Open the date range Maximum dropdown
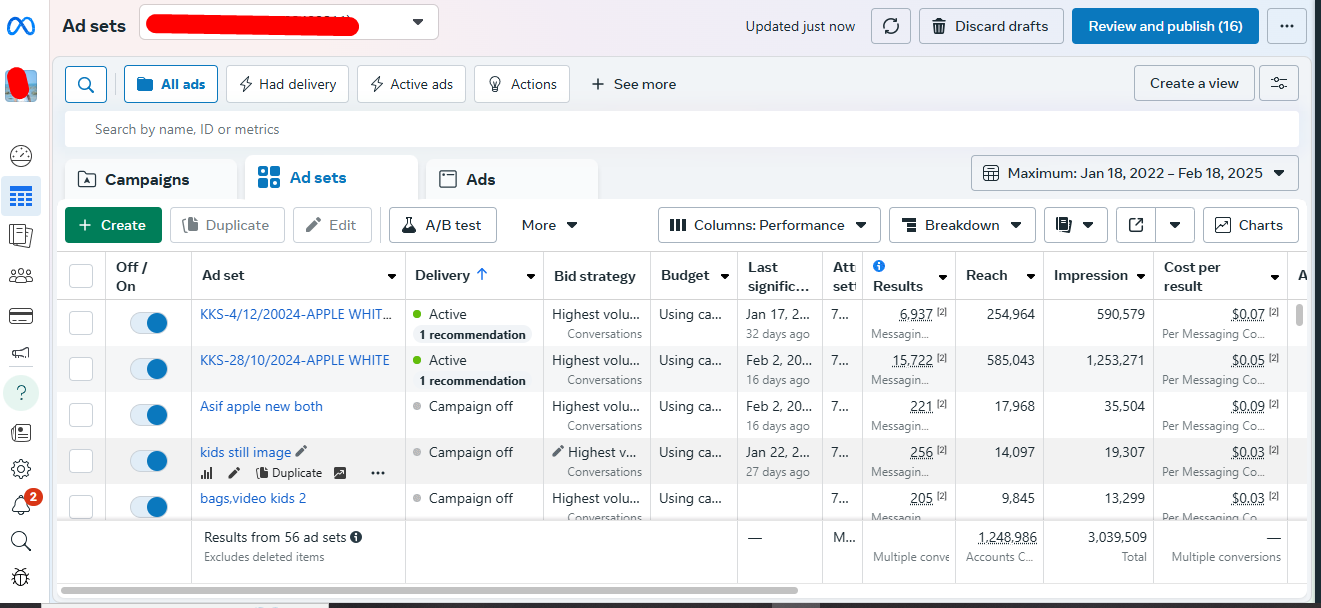Viewport: 1321px width, 608px height. pyautogui.click(x=1134, y=173)
